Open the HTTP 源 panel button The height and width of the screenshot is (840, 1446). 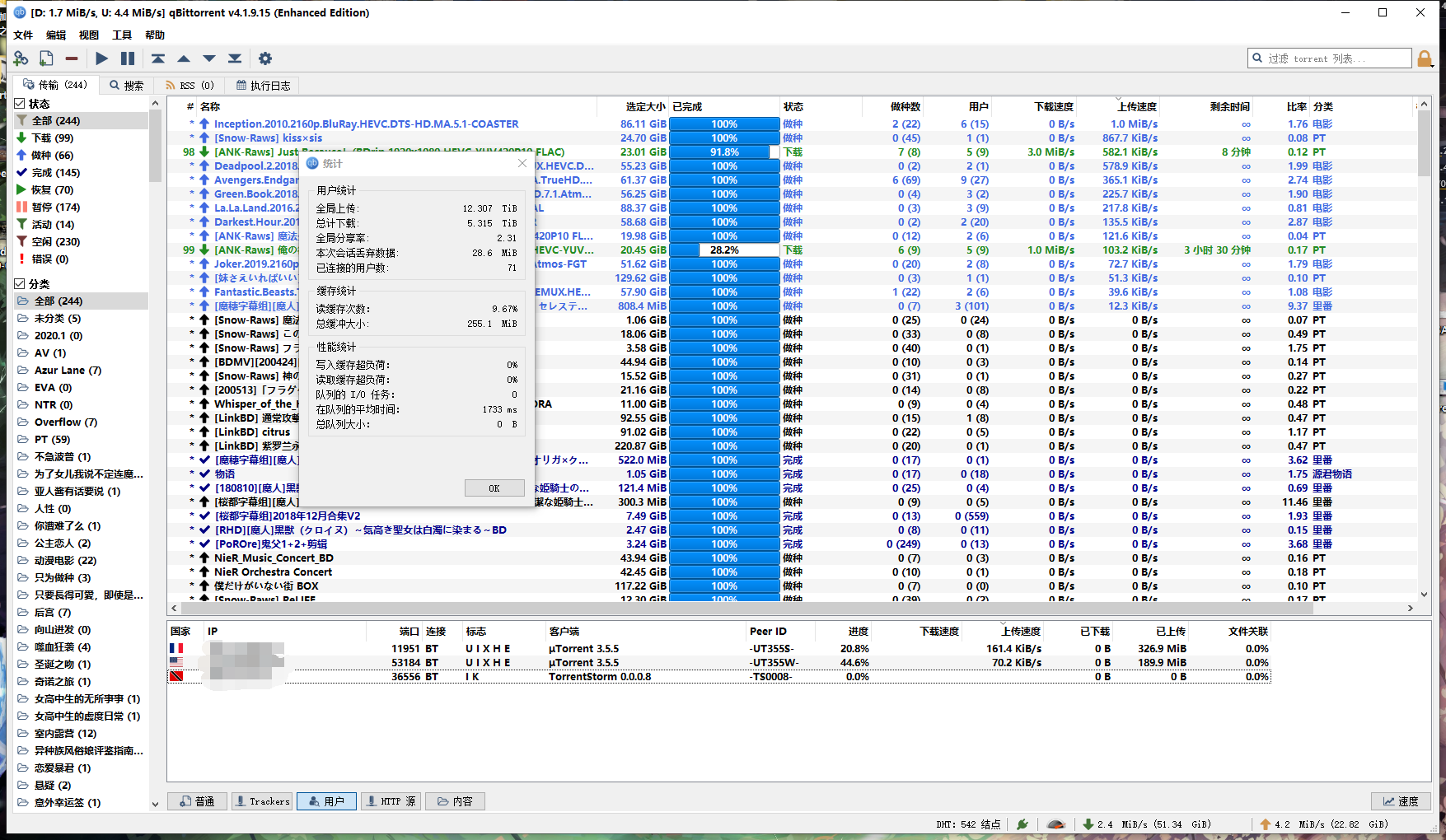click(x=391, y=801)
